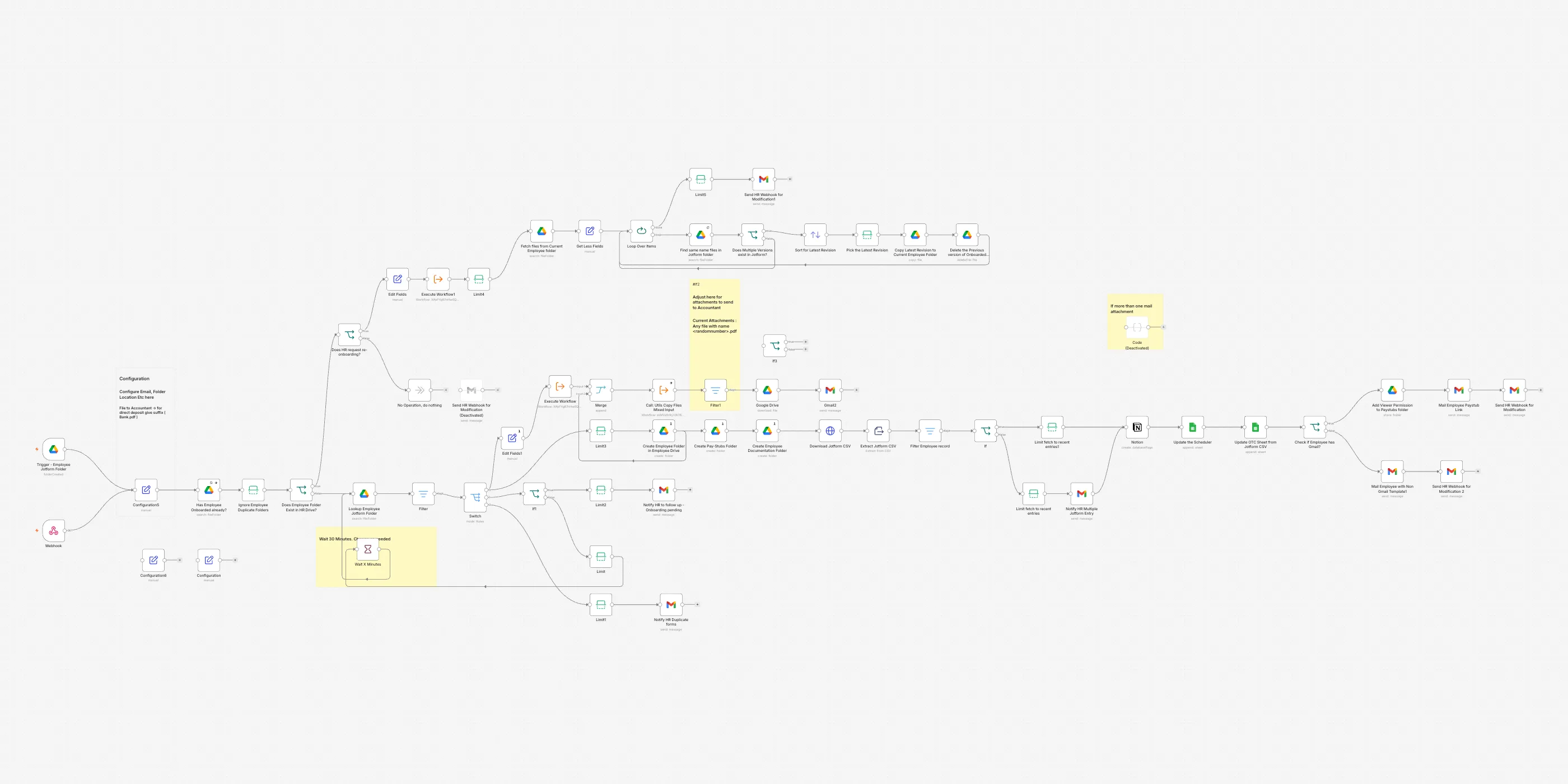Open the Loop Over Items node
The width and height of the screenshot is (1568, 784).
(642, 231)
